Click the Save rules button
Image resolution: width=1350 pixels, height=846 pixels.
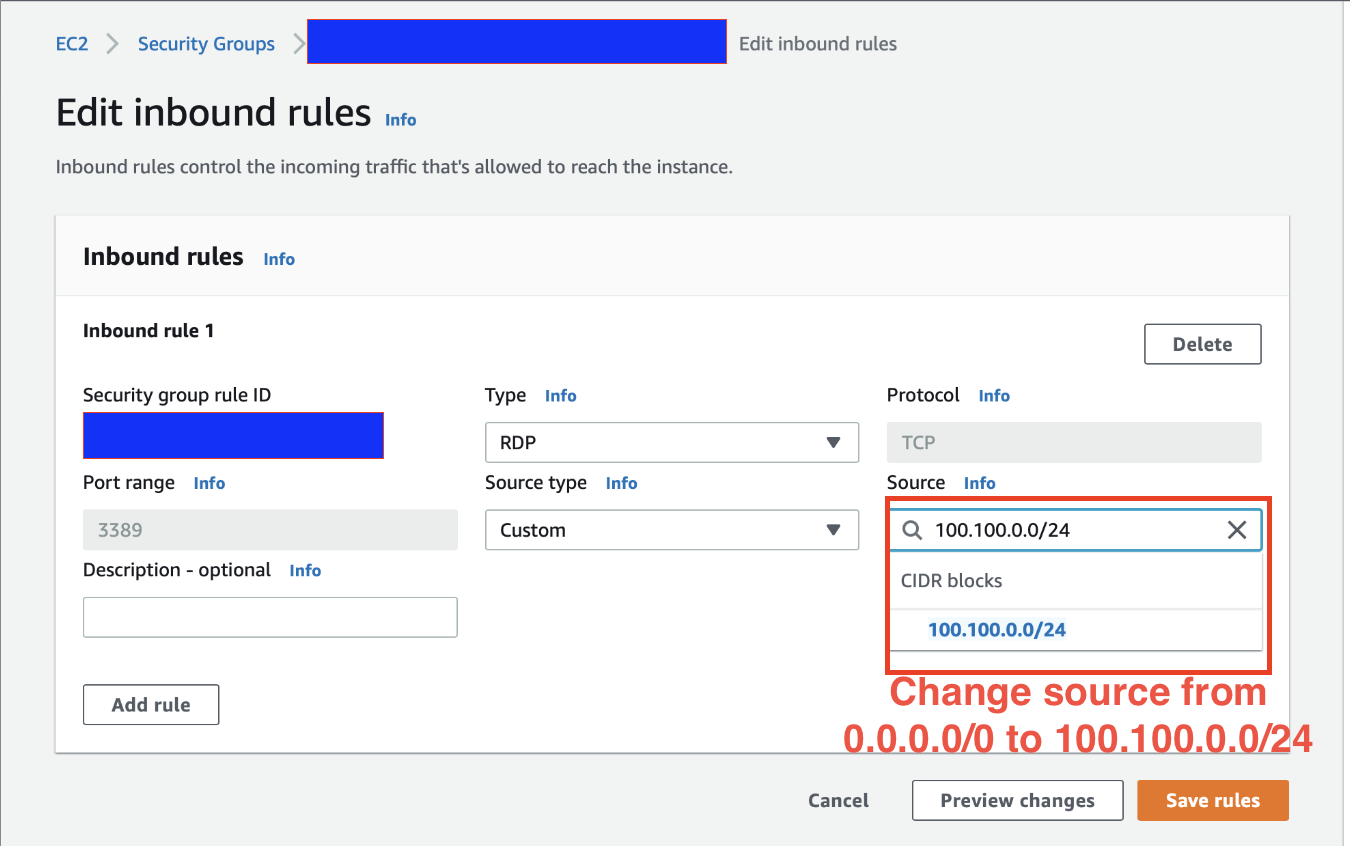point(1212,801)
